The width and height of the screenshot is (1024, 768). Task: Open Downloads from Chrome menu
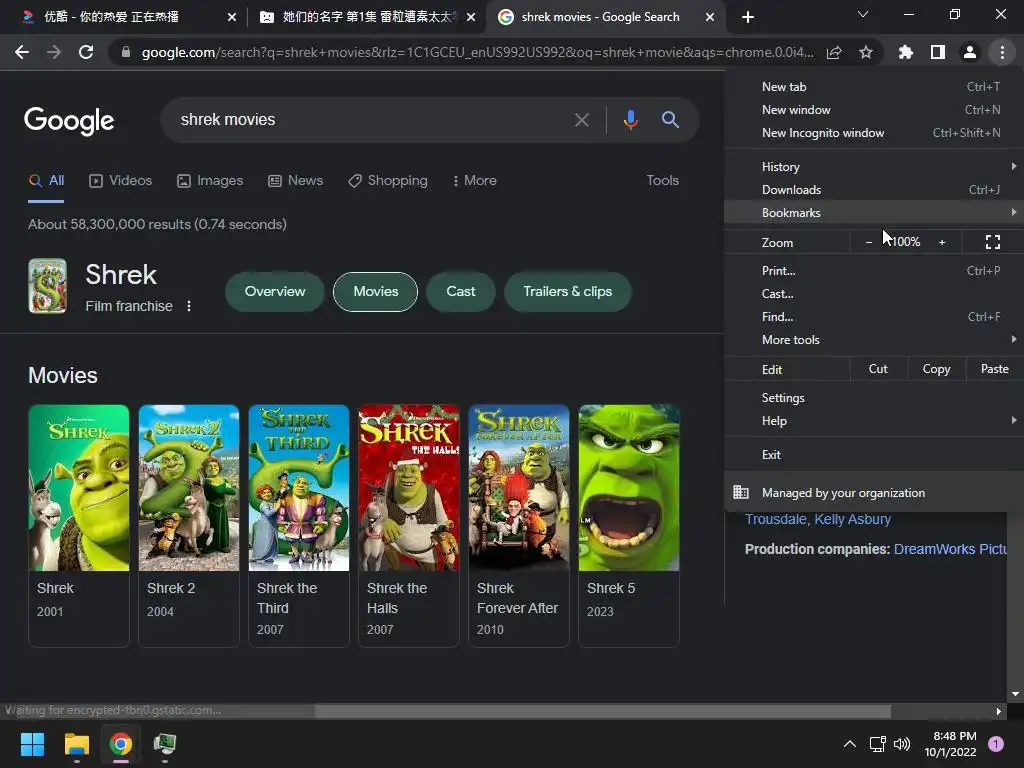tap(874, 189)
